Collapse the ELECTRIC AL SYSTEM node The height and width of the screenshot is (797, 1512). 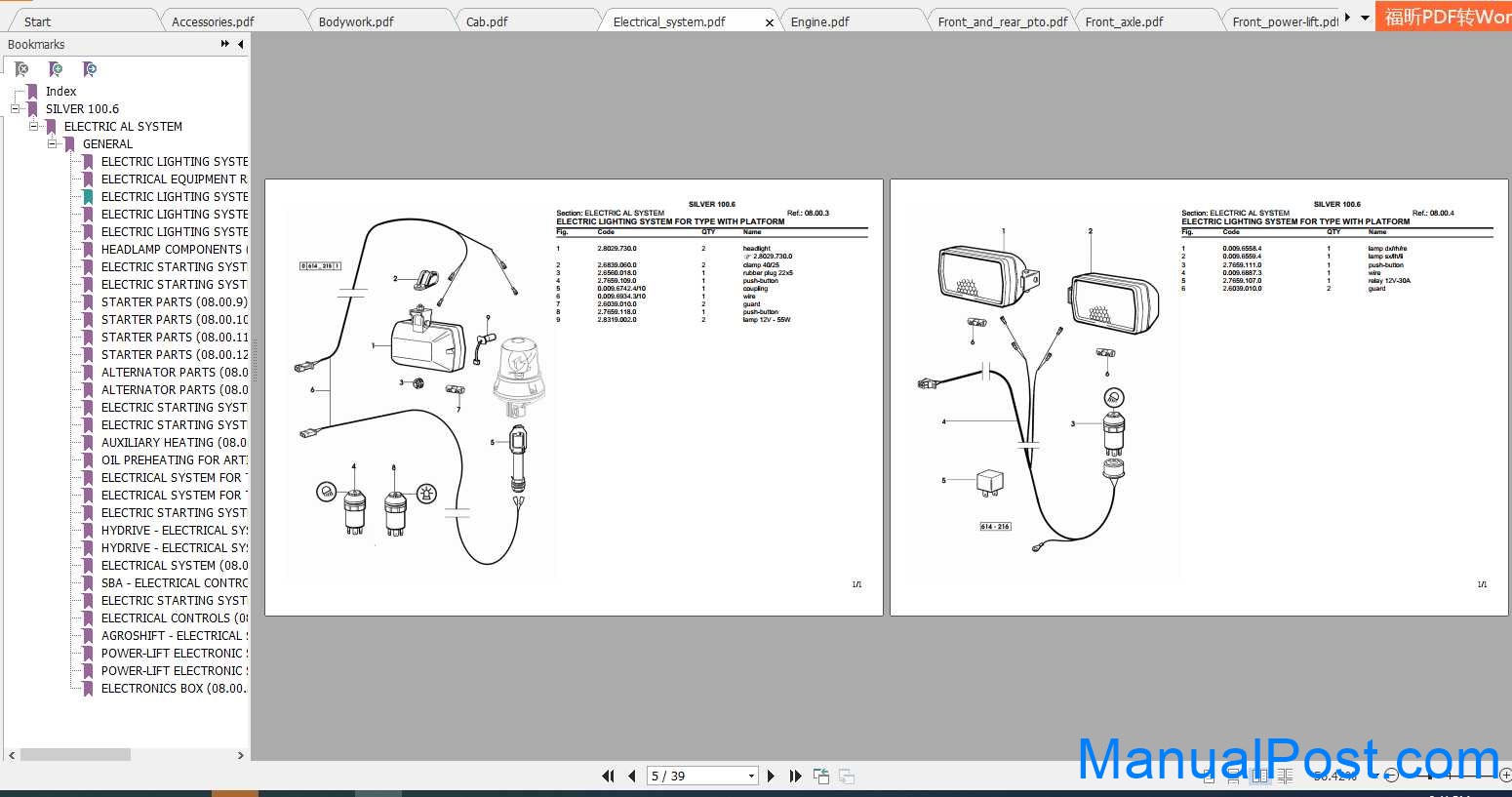(x=33, y=126)
